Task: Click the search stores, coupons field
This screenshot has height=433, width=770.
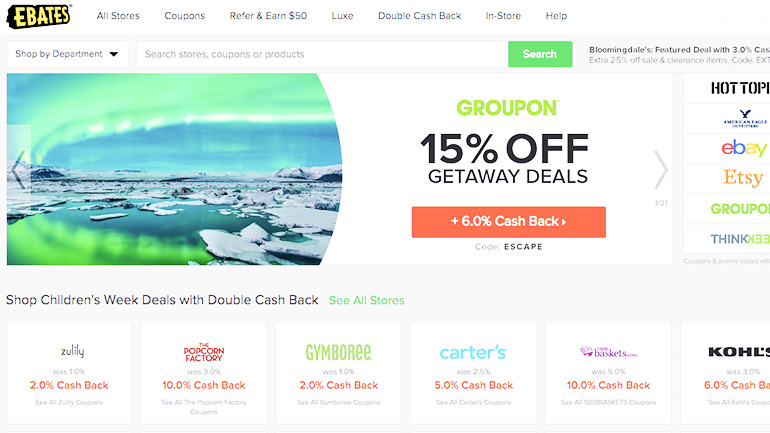Action: [322, 54]
